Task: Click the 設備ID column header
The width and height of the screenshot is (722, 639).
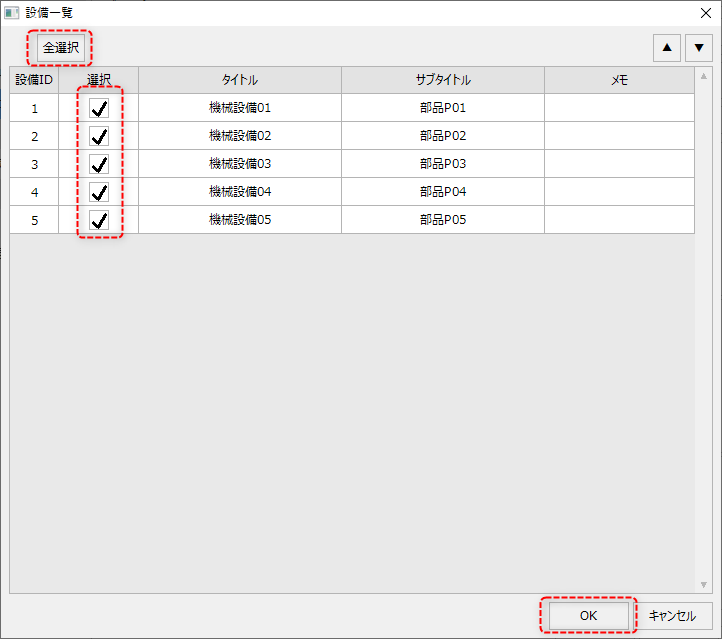Action: point(34,80)
